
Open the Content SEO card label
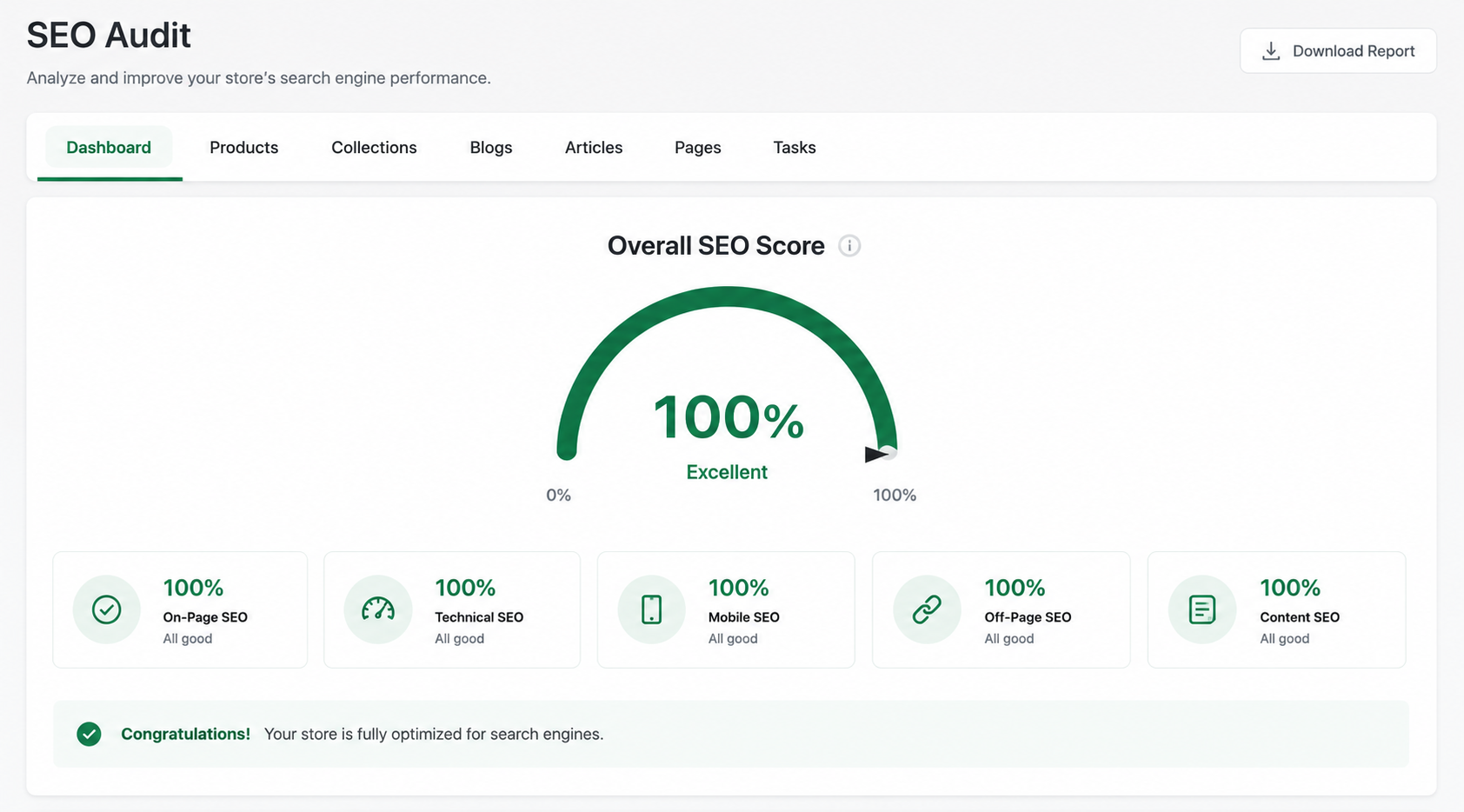pos(1300,617)
